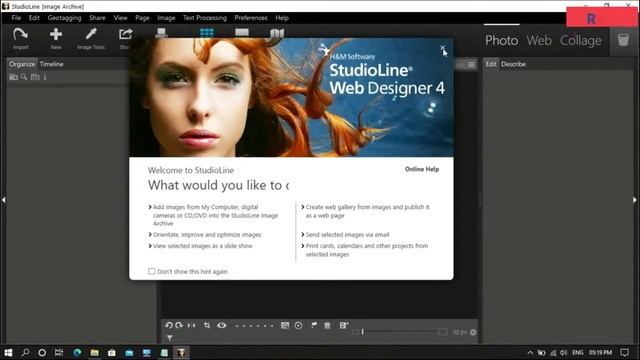Click the Windows Start button
Image resolution: width=640 pixels, height=360 pixels.
click(8, 353)
